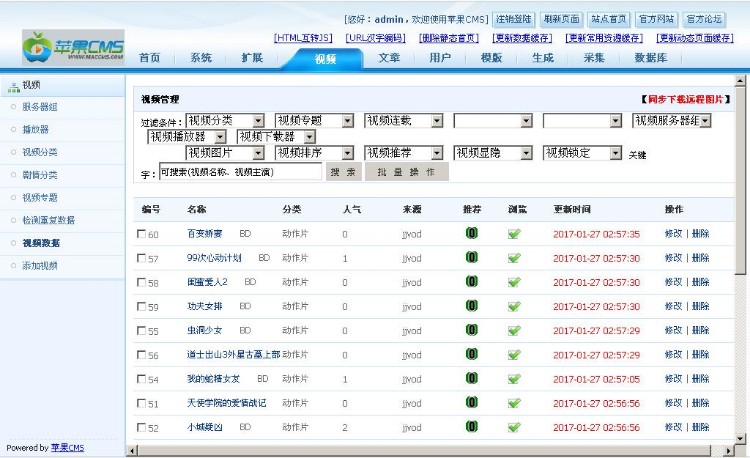Viewport: 750px width, 458px height.
Task: Click the recommend icon in row 60
Action: (472, 233)
